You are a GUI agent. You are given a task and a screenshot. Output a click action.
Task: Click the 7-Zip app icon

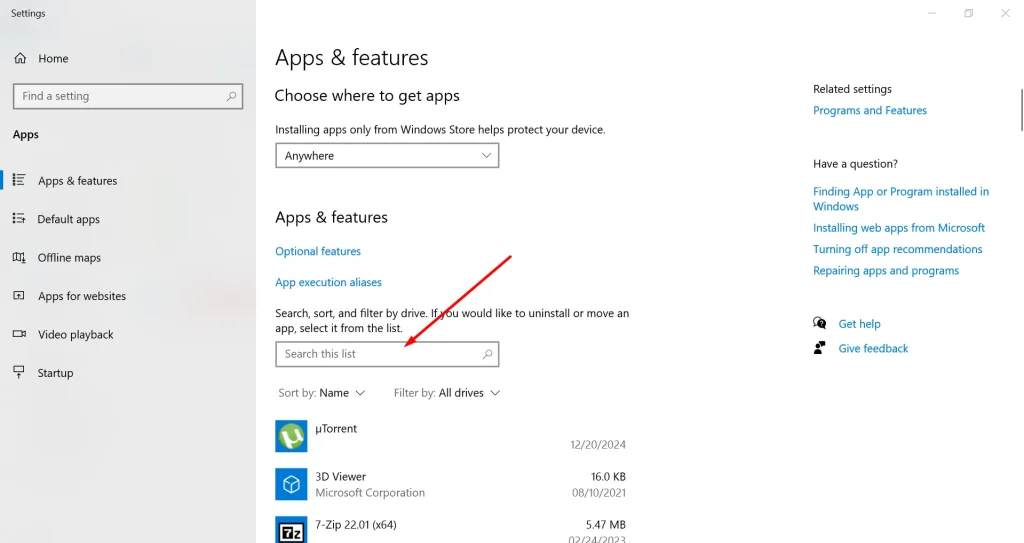291,530
